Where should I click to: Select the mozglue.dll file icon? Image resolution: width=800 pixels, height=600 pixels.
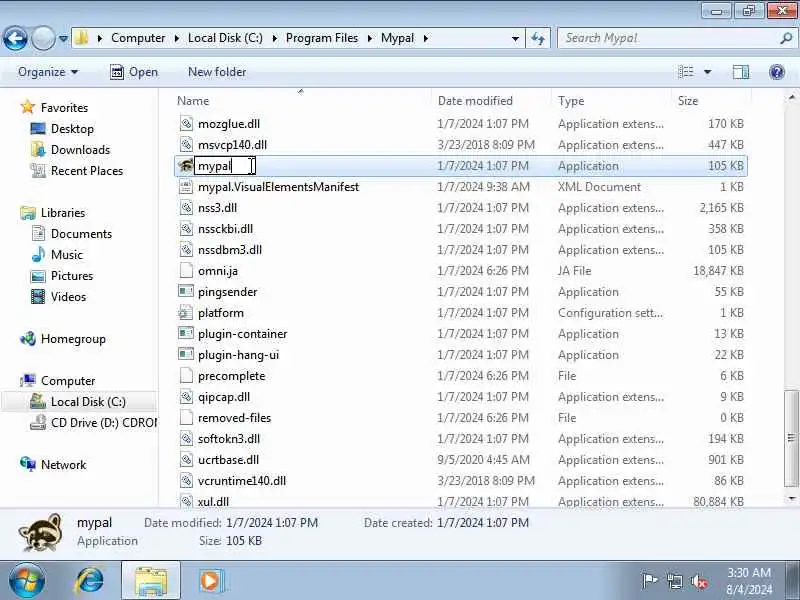coord(186,123)
